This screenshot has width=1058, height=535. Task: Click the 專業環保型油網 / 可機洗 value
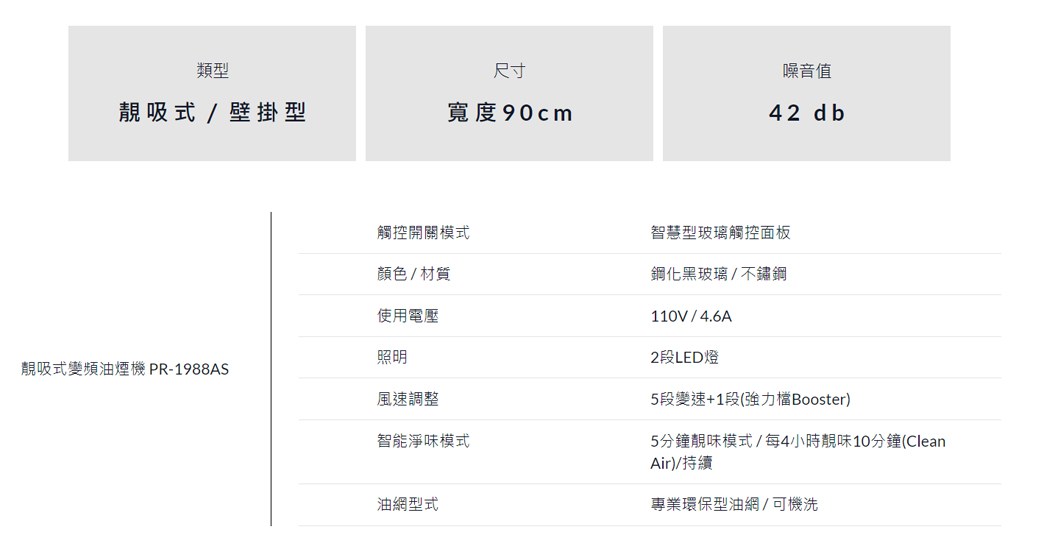tap(734, 505)
